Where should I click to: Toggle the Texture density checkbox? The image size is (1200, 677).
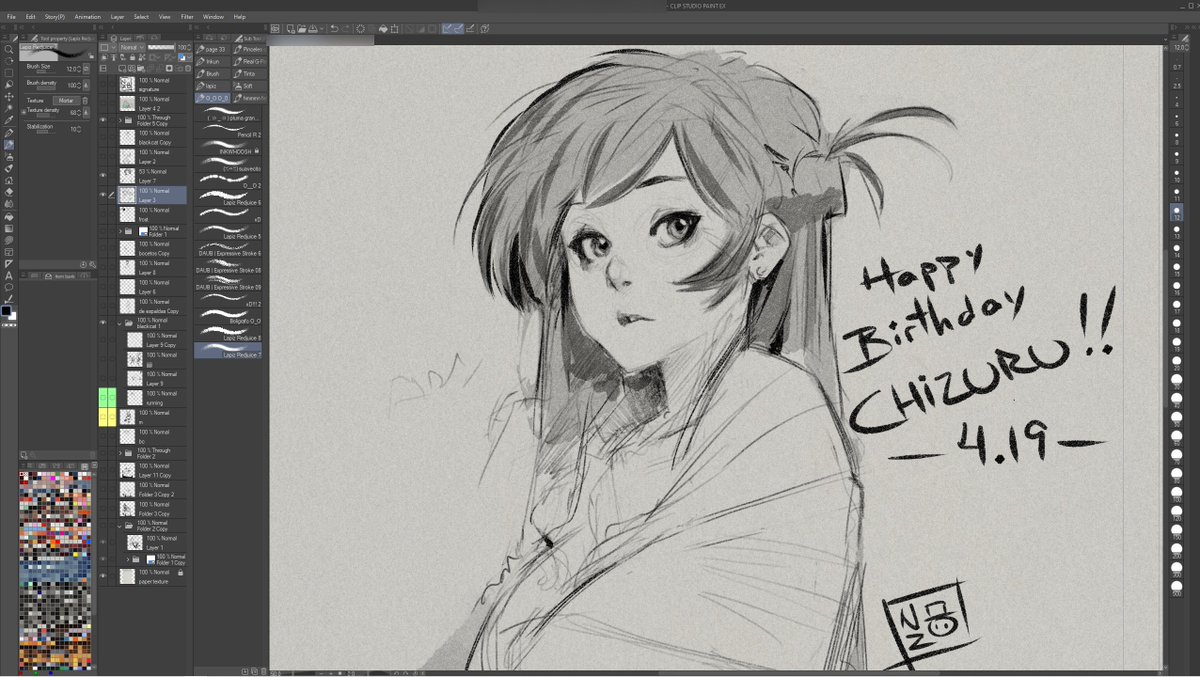pos(23,111)
